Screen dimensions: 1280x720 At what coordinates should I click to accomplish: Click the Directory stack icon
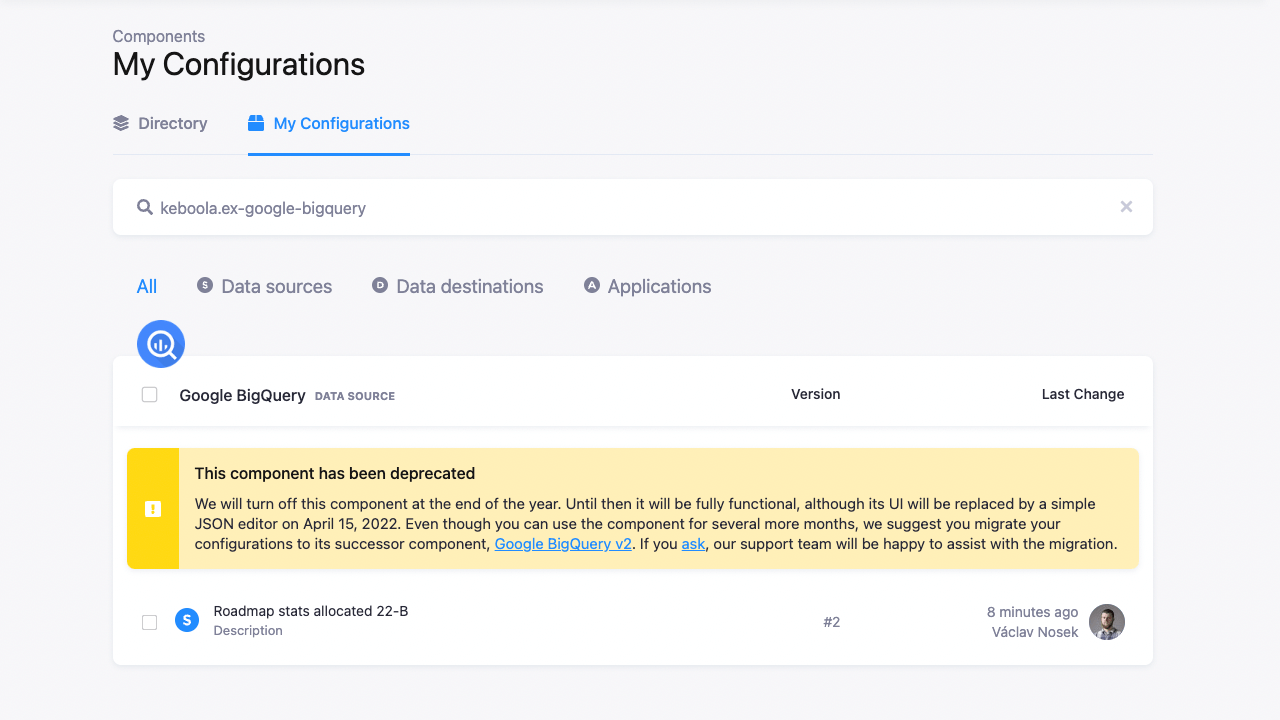[120, 122]
